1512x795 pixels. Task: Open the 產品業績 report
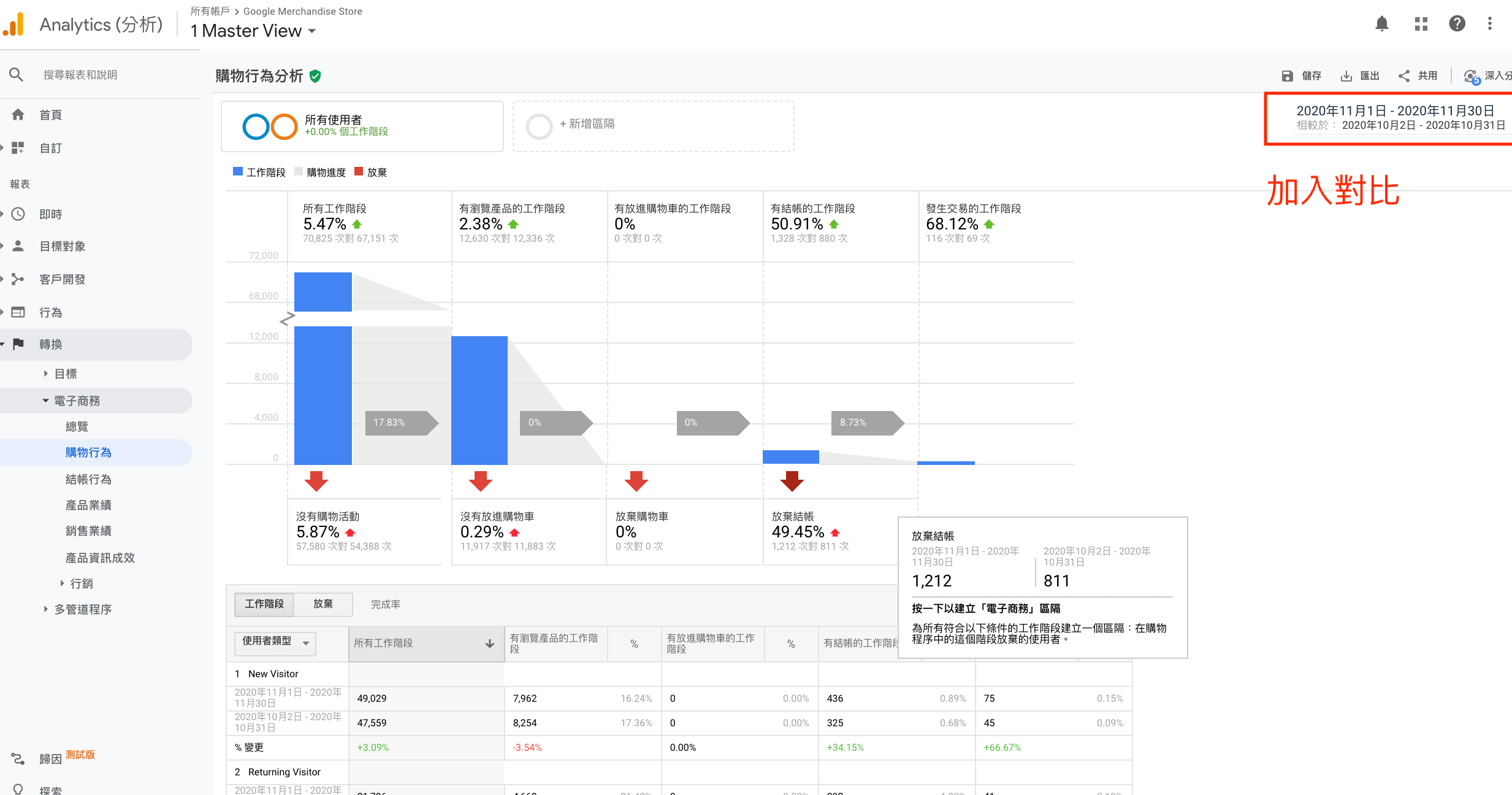click(88, 505)
